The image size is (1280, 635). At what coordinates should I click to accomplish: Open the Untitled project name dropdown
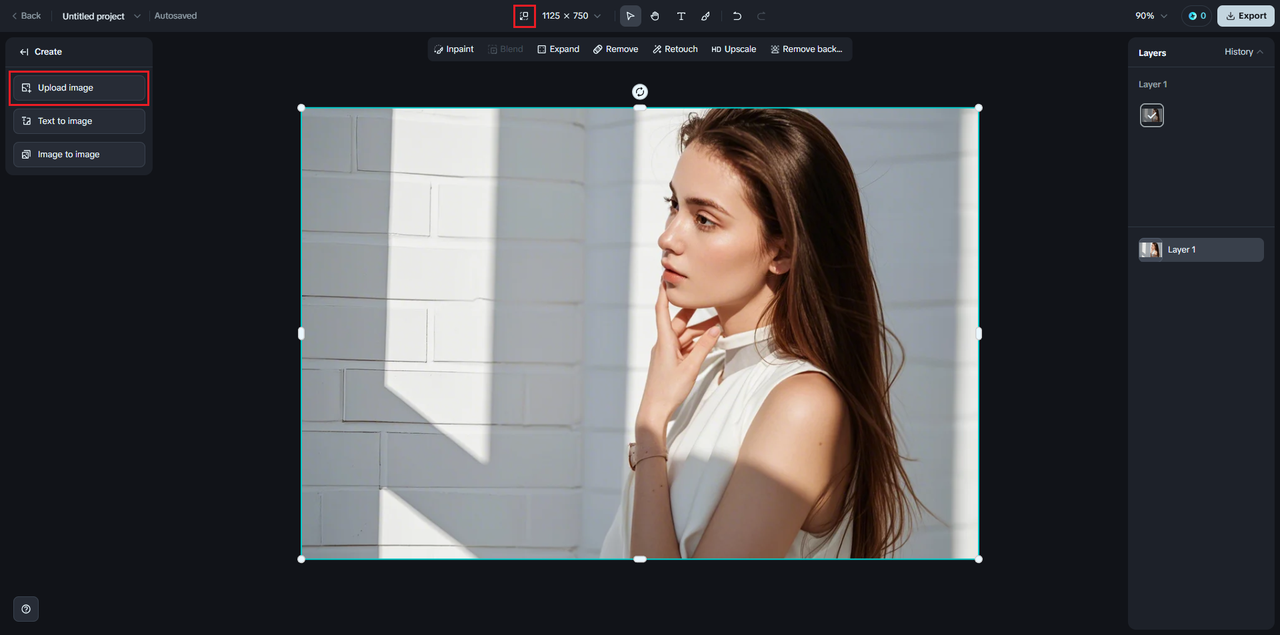tap(101, 16)
